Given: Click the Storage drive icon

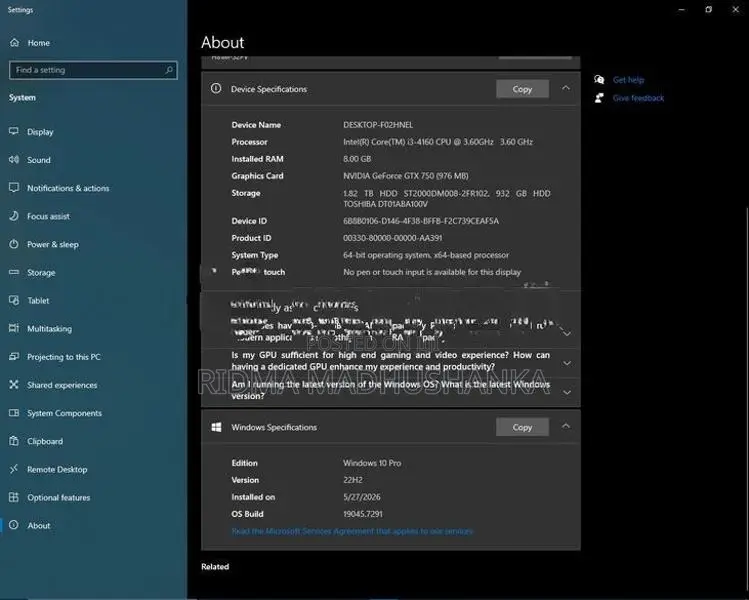Looking at the screenshot, I should click(14, 272).
